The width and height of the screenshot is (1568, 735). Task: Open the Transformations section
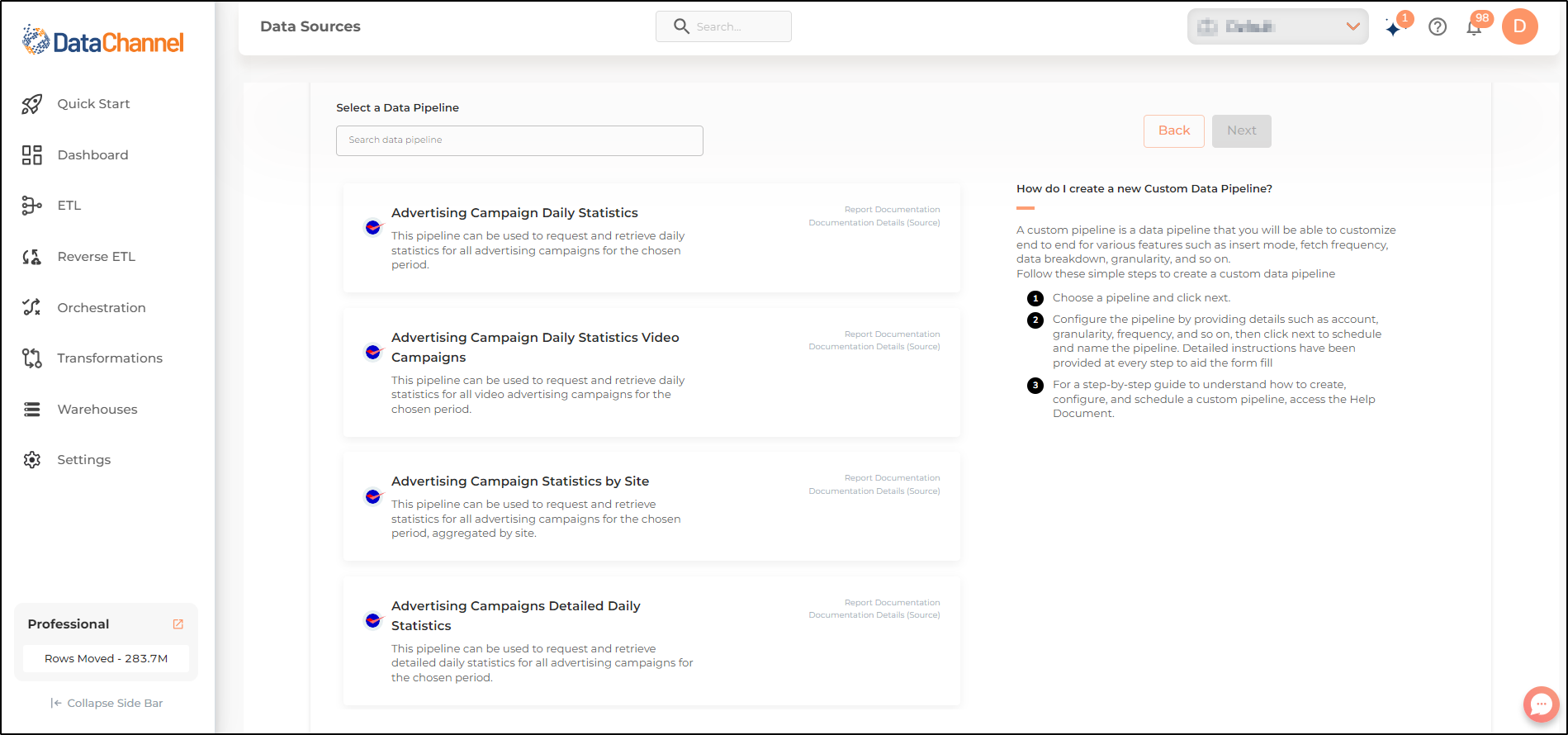110,358
